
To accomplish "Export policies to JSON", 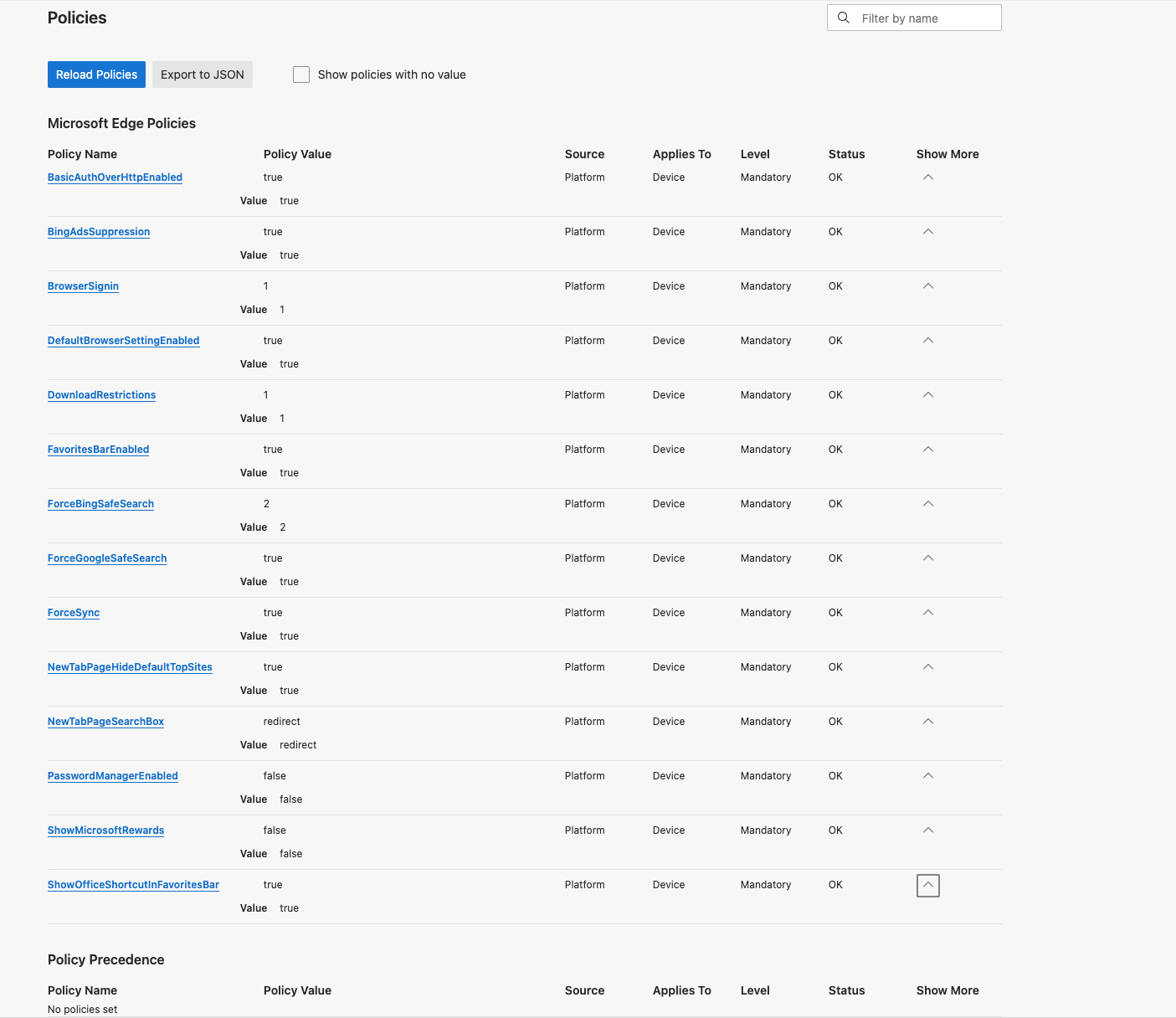I will (203, 75).
